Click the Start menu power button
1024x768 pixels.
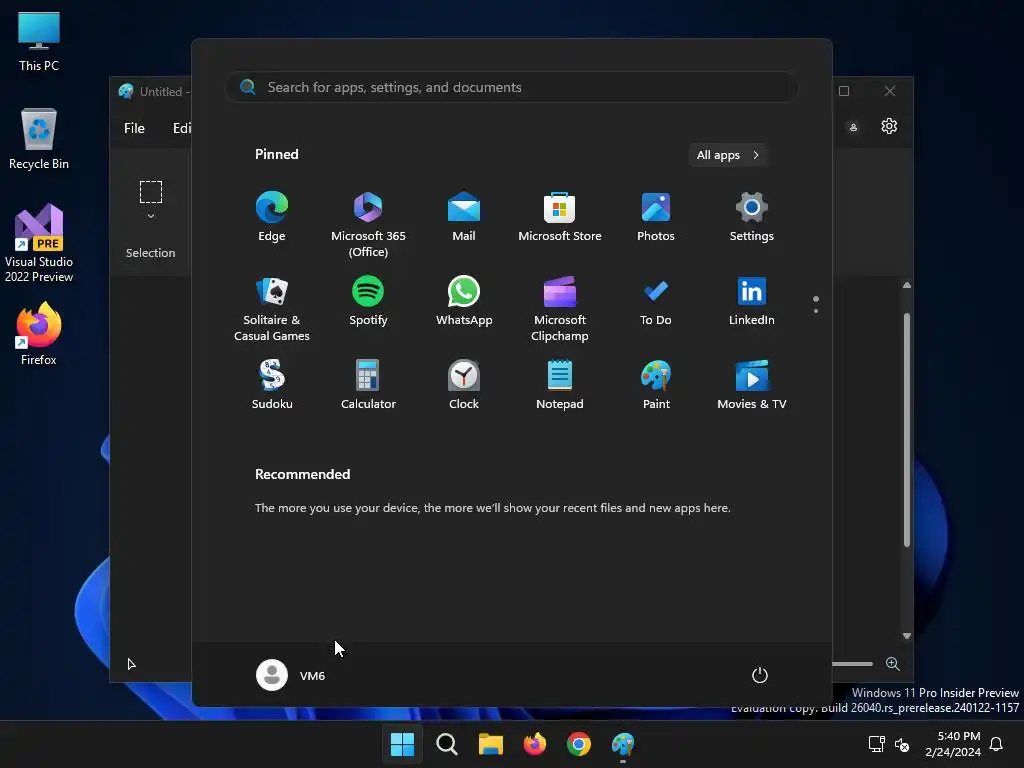pos(760,675)
